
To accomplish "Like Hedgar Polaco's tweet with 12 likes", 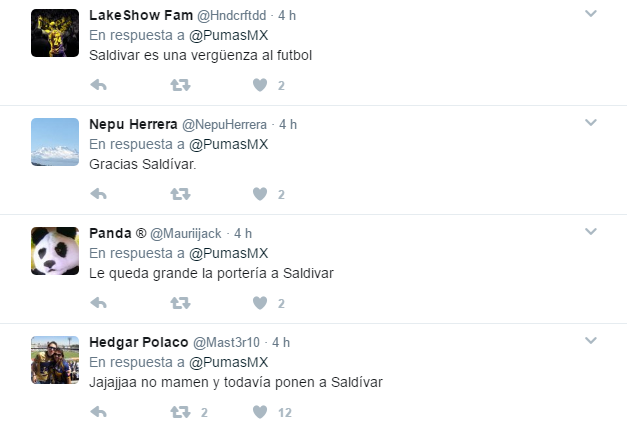I will 260,412.
